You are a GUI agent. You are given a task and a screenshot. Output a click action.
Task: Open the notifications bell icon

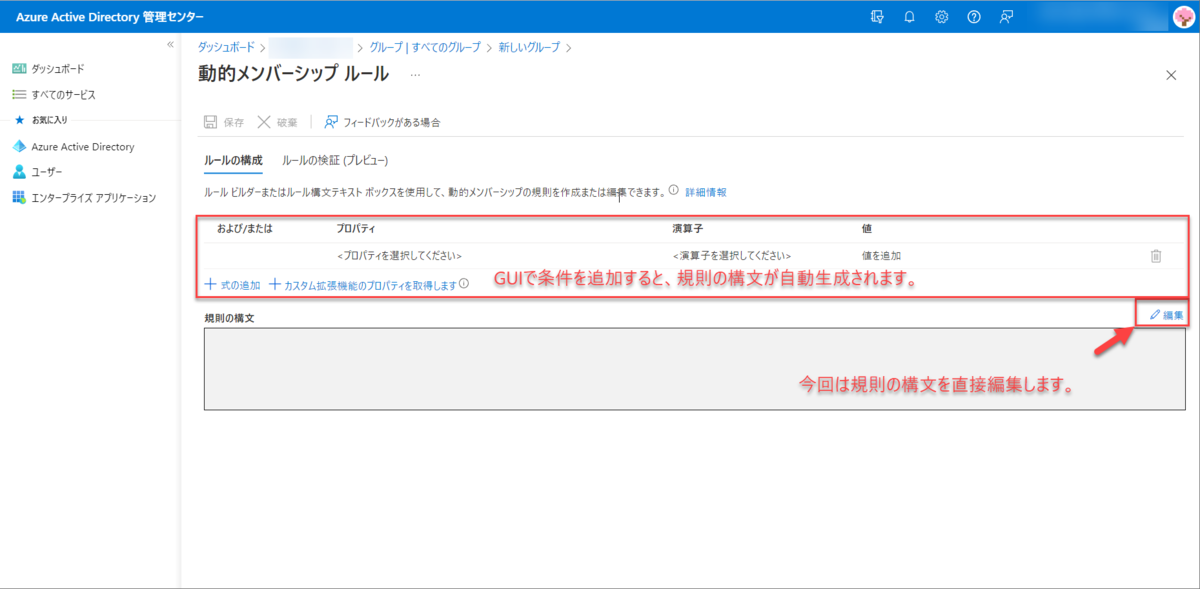(909, 17)
